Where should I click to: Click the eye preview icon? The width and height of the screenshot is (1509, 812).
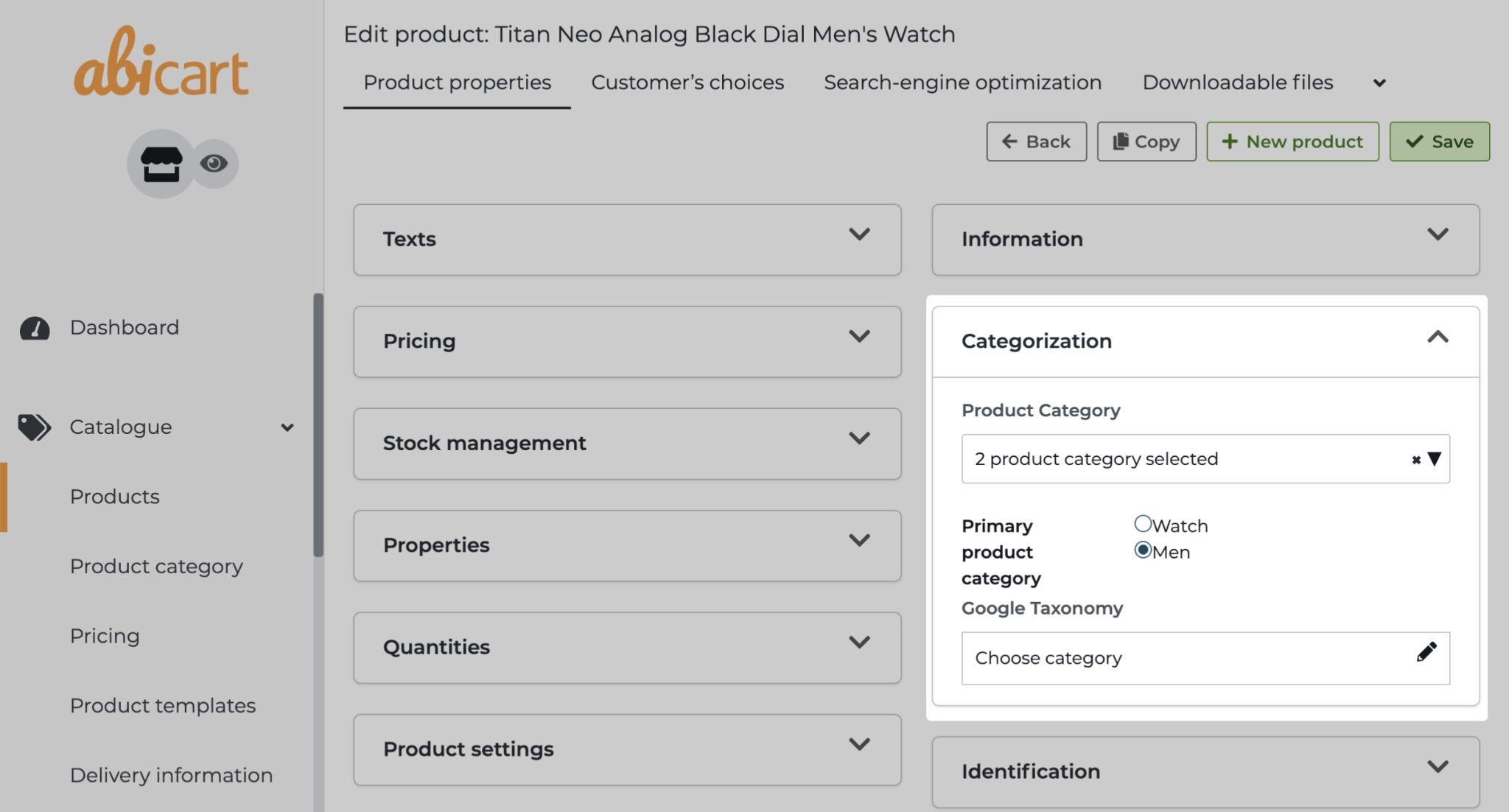214,163
